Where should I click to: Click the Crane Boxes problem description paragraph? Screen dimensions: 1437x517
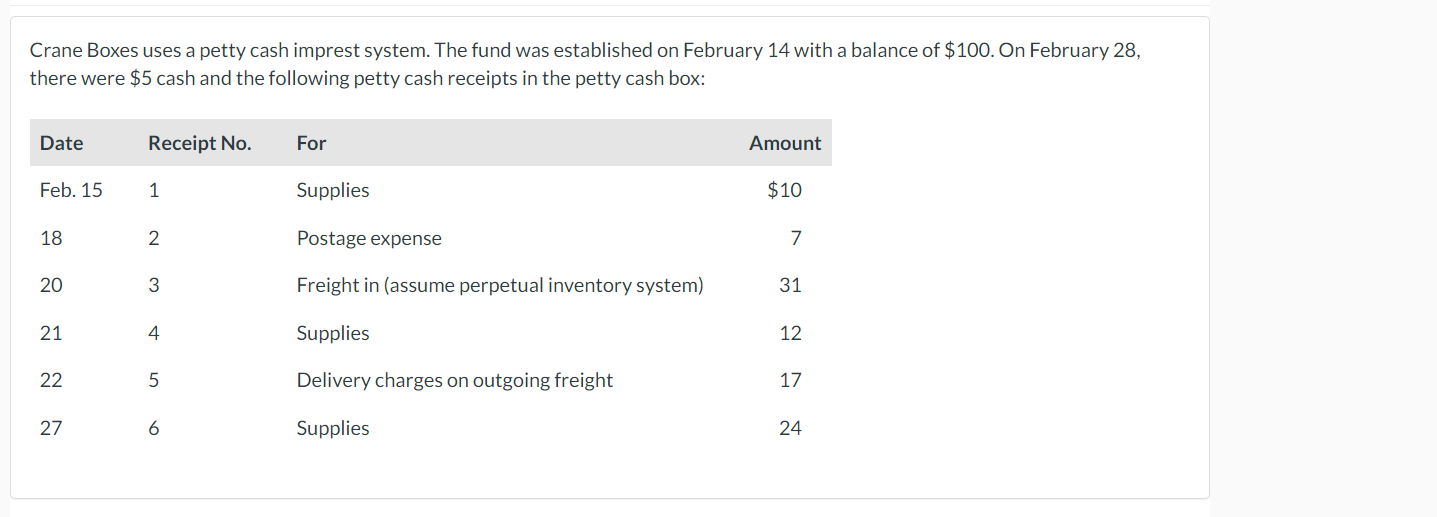tap(584, 64)
